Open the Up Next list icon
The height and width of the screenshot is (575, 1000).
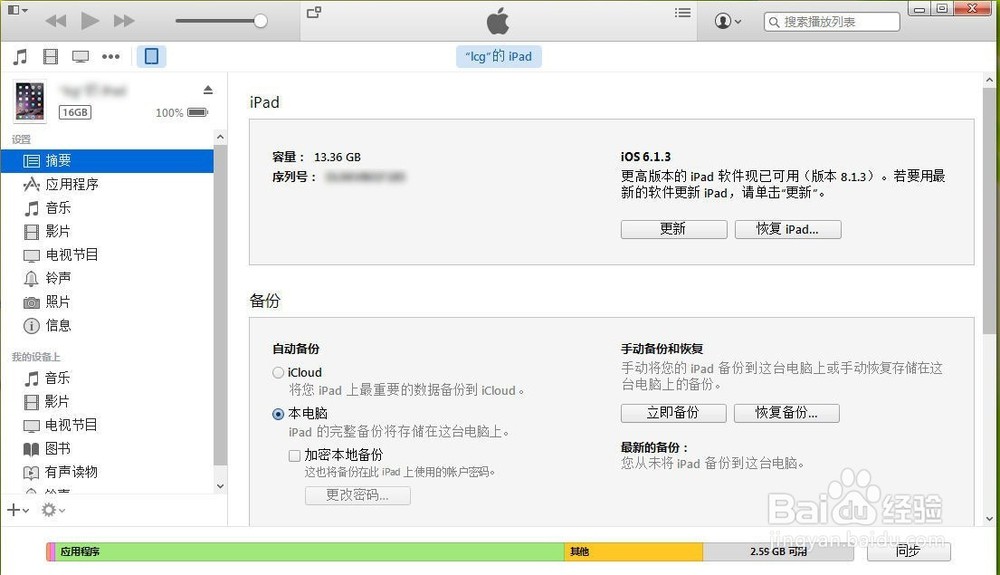(x=682, y=12)
